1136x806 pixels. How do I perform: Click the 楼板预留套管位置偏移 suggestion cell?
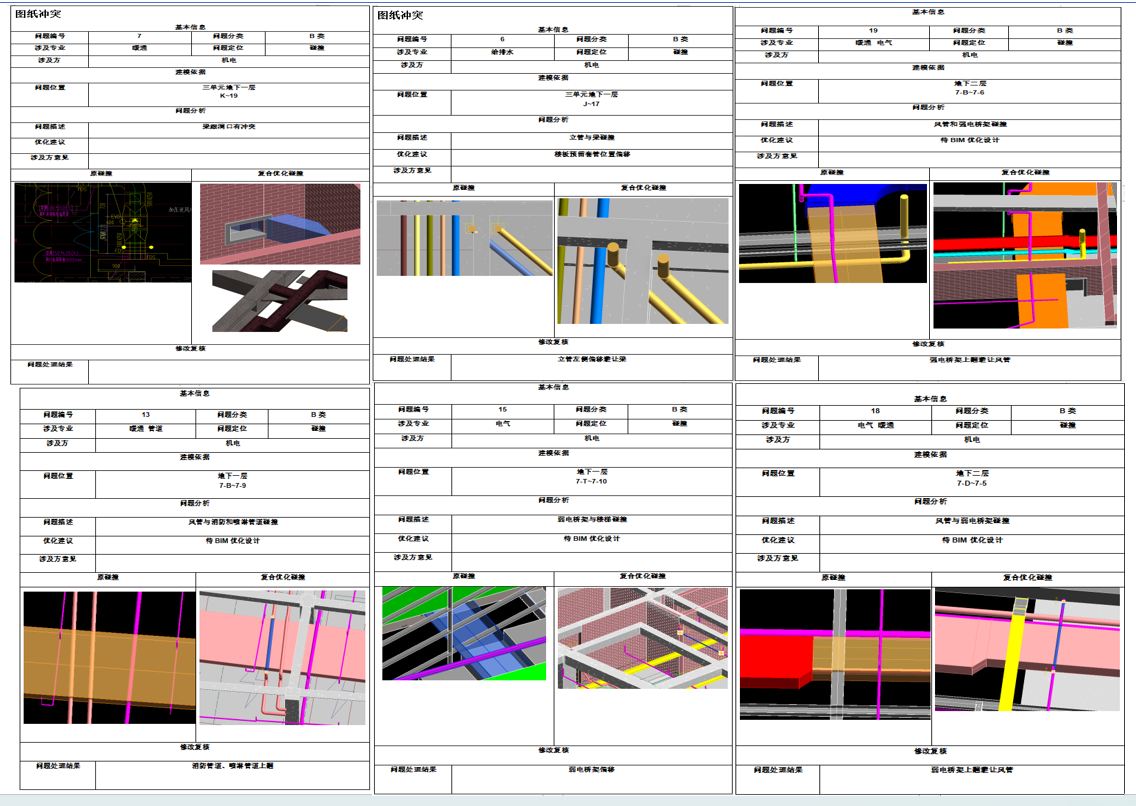pyautogui.click(x=591, y=155)
